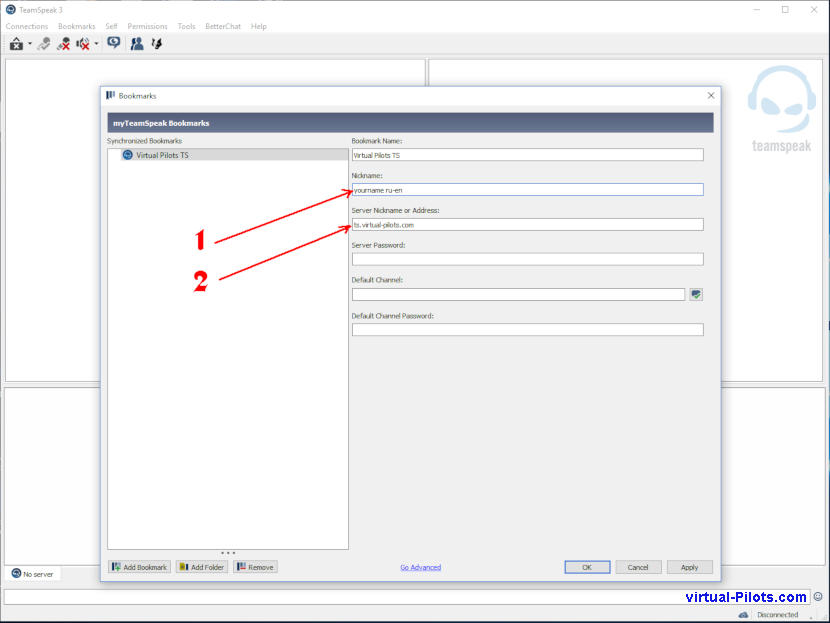The width and height of the screenshot is (830, 623).
Task: Click the default channel picker icon
Action: coord(696,294)
